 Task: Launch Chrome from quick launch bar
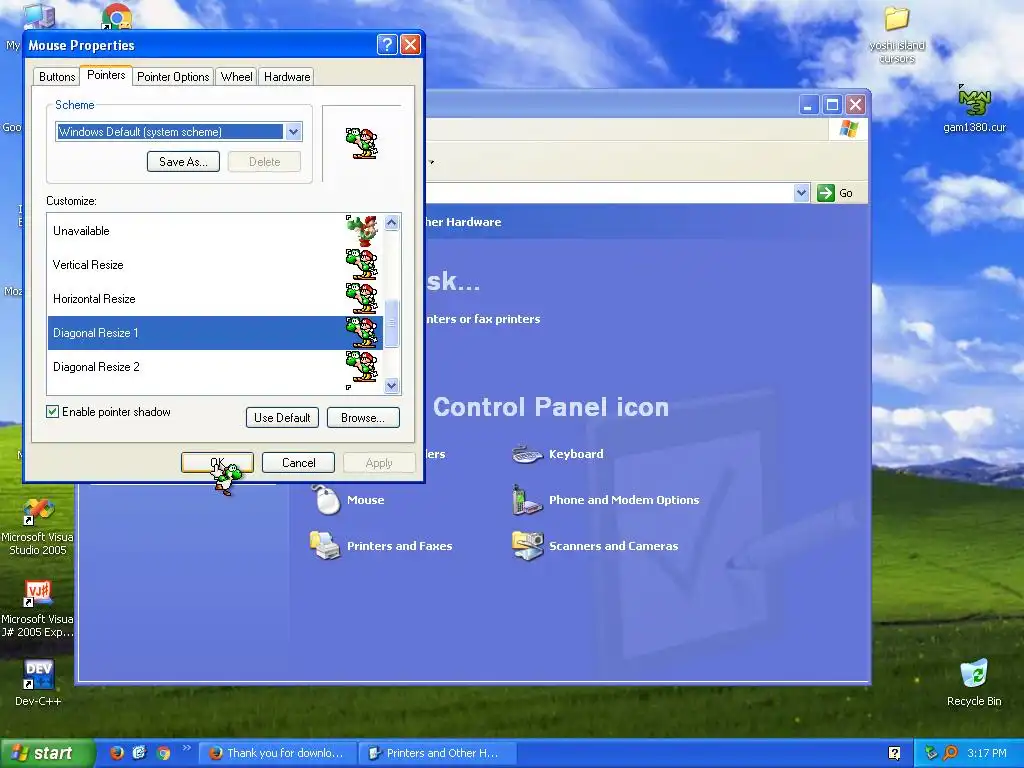click(164, 753)
